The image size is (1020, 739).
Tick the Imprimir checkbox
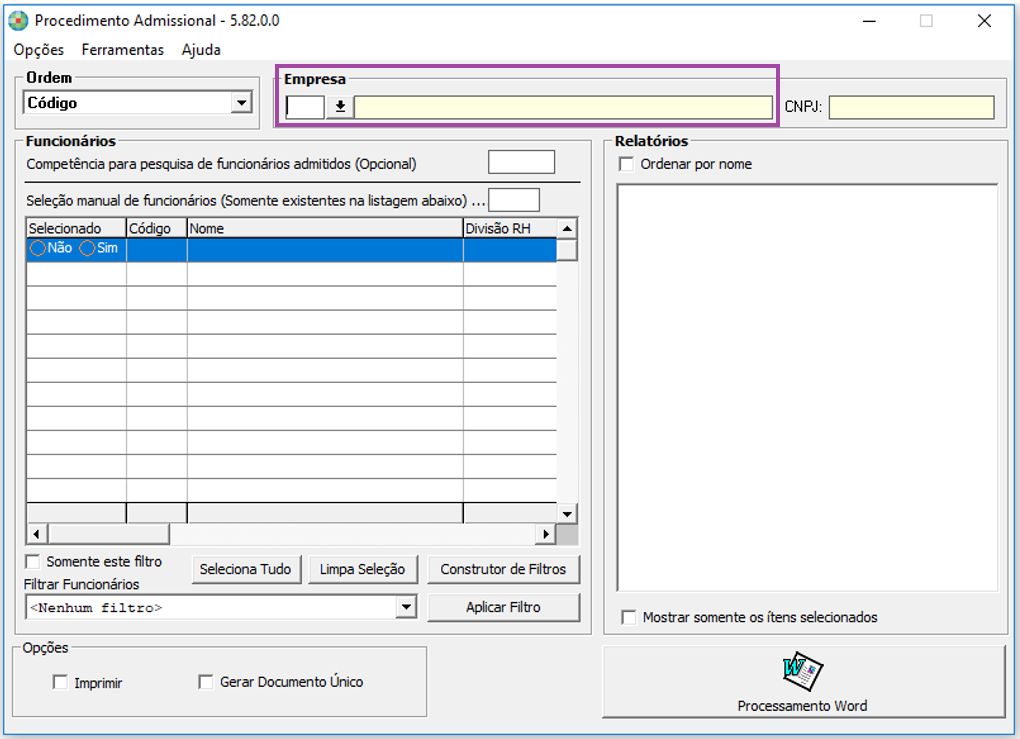(x=60, y=682)
